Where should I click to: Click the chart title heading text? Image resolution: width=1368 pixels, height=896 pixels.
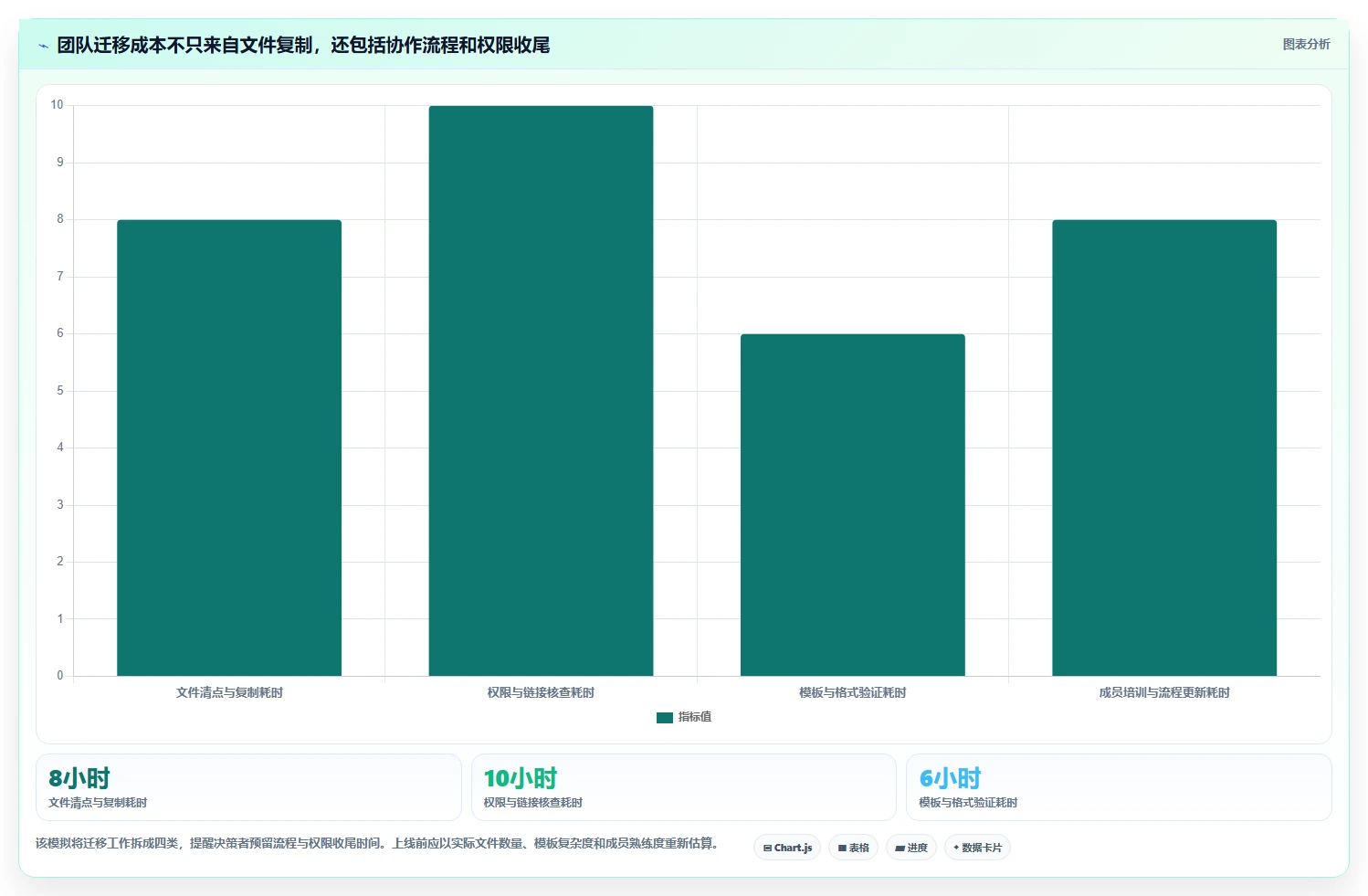tap(303, 46)
